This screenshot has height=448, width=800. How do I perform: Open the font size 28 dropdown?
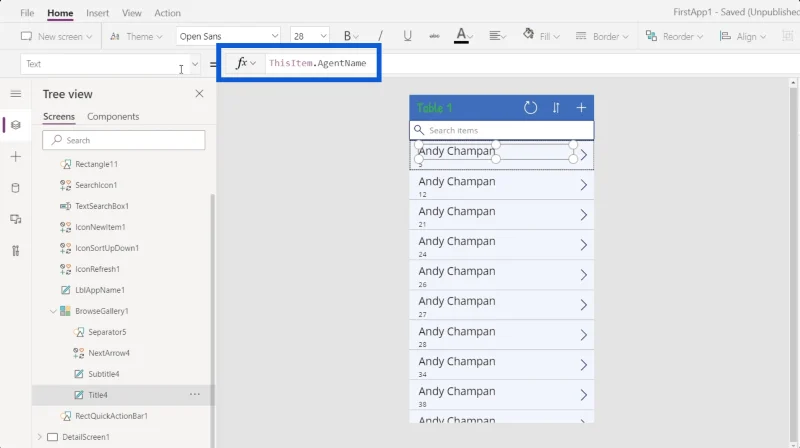309,36
